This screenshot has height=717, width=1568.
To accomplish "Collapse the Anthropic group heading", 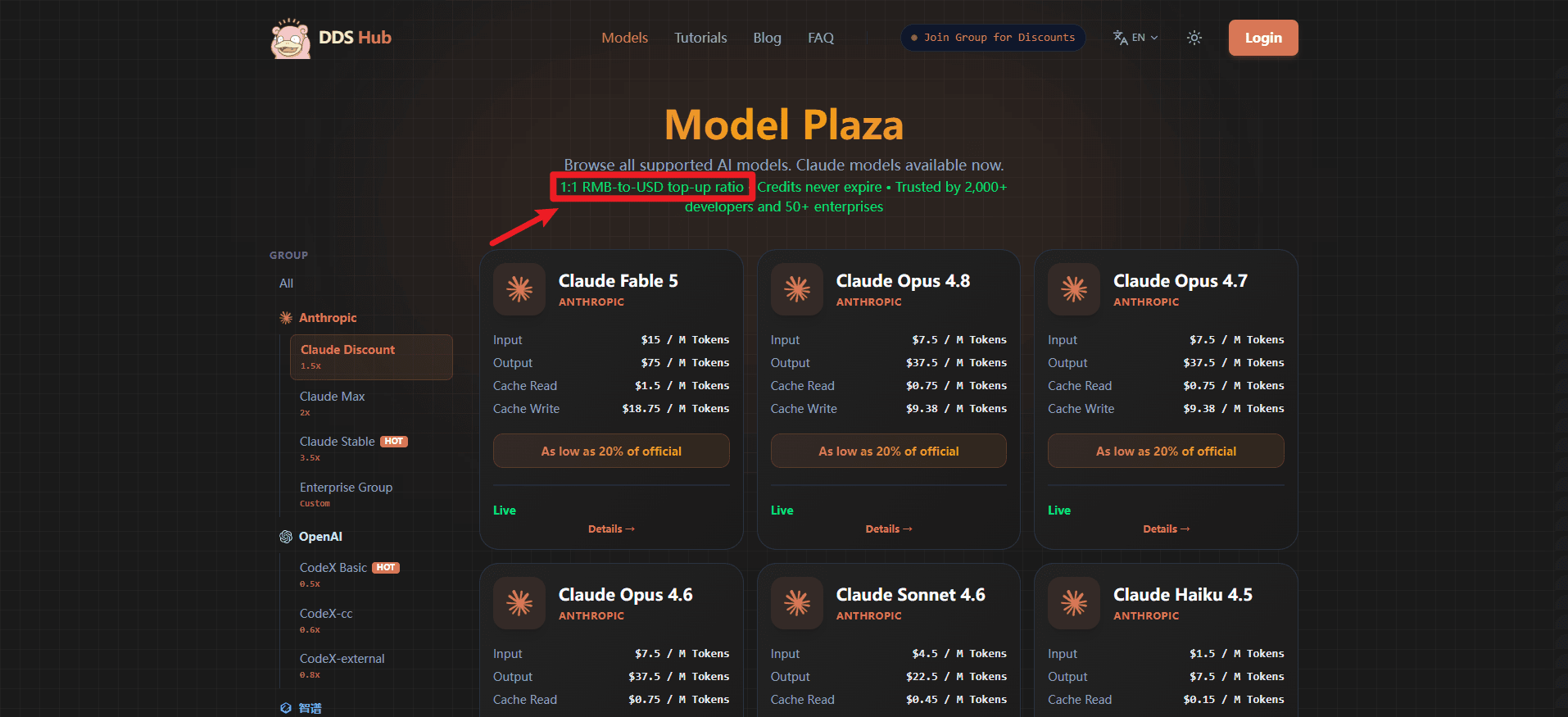I will pyautogui.click(x=328, y=318).
